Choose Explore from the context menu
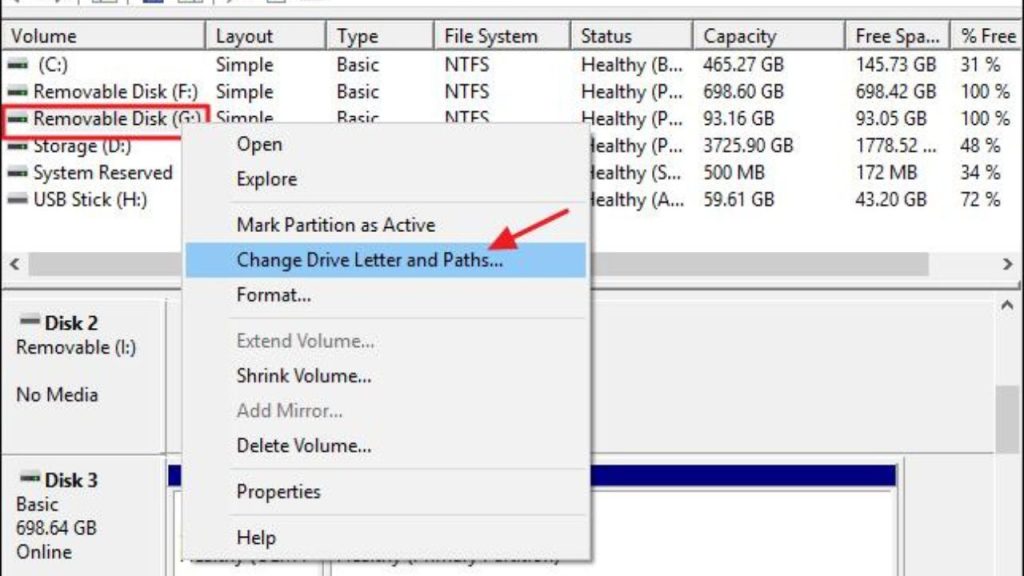The image size is (1024, 576). tap(266, 179)
